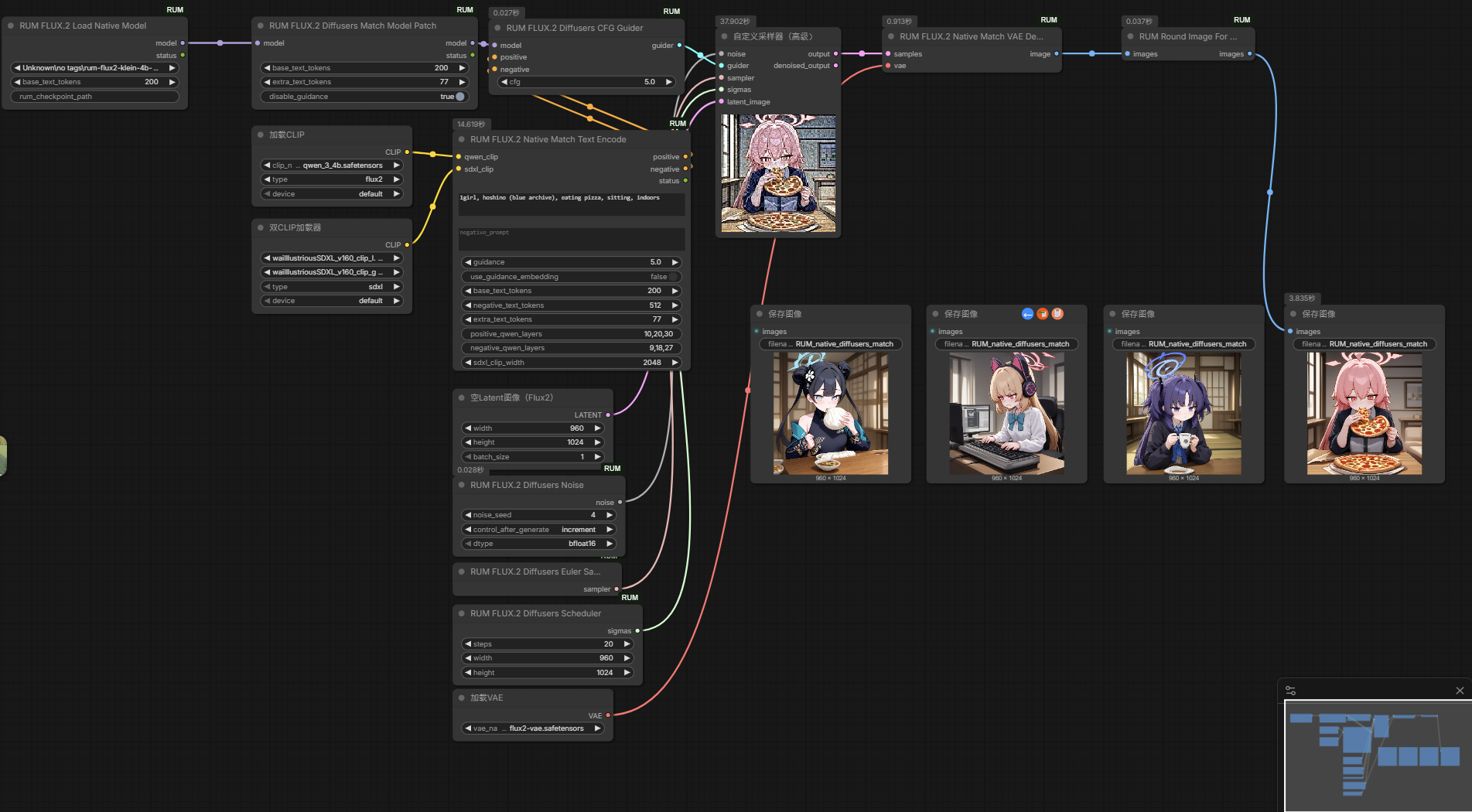
Task: Open the type flux2 dropdown in 加载CLIP
Action: [331, 179]
